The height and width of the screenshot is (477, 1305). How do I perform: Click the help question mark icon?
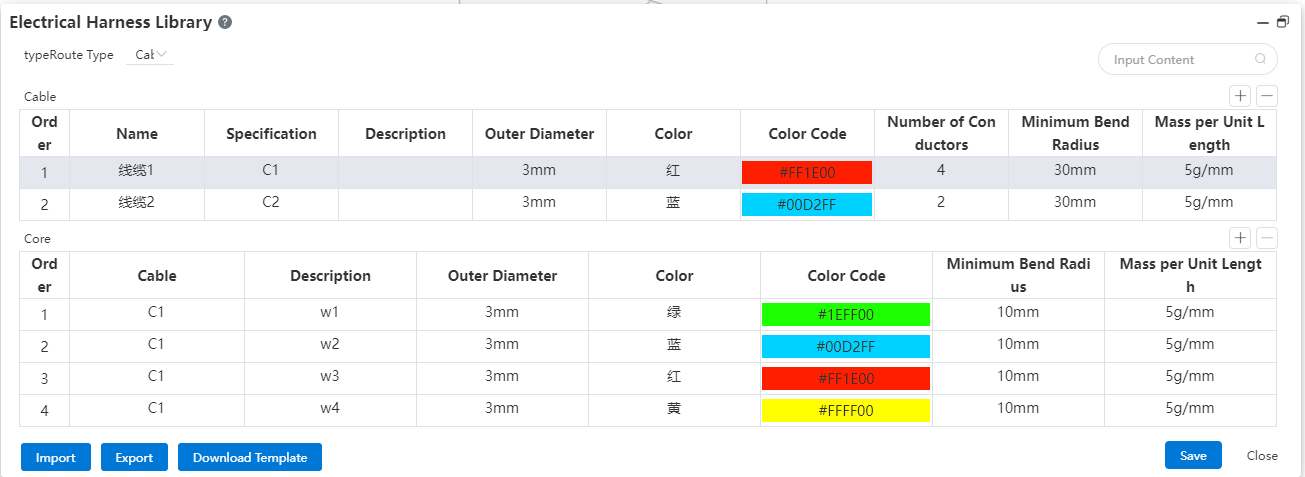[x=225, y=23]
